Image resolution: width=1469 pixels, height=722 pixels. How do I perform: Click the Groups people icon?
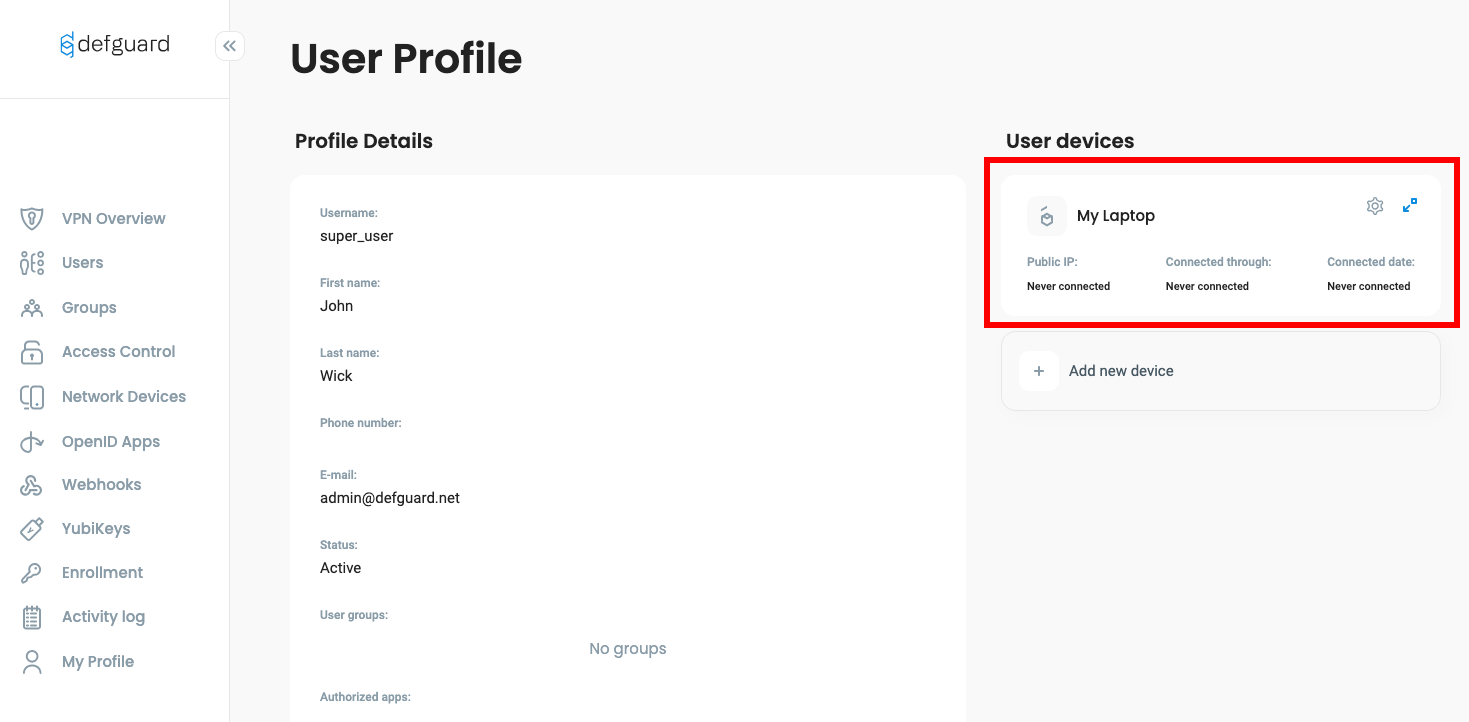coord(32,308)
